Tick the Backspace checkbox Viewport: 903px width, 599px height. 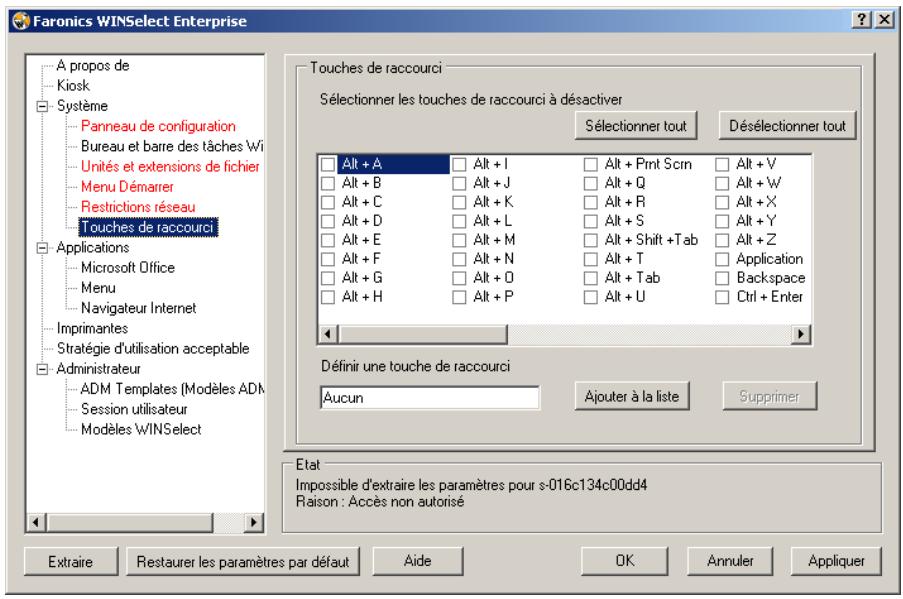click(722, 278)
